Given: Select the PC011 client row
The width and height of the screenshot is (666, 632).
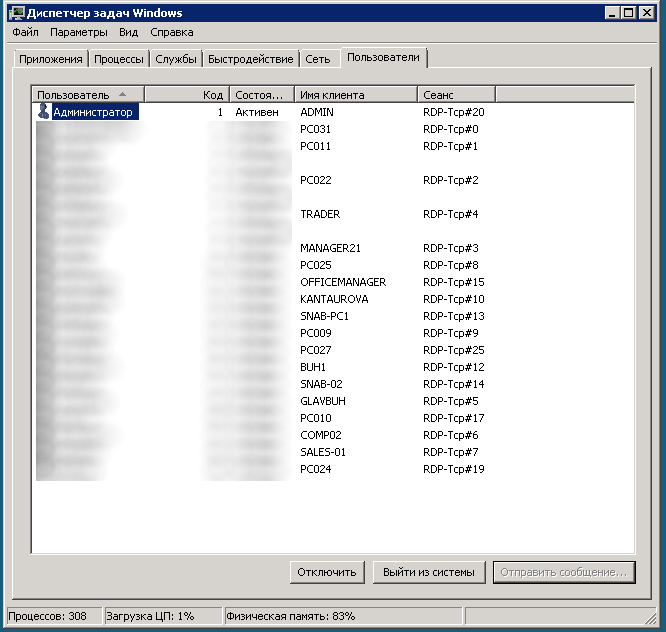Looking at the screenshot, I should (315, 146).
